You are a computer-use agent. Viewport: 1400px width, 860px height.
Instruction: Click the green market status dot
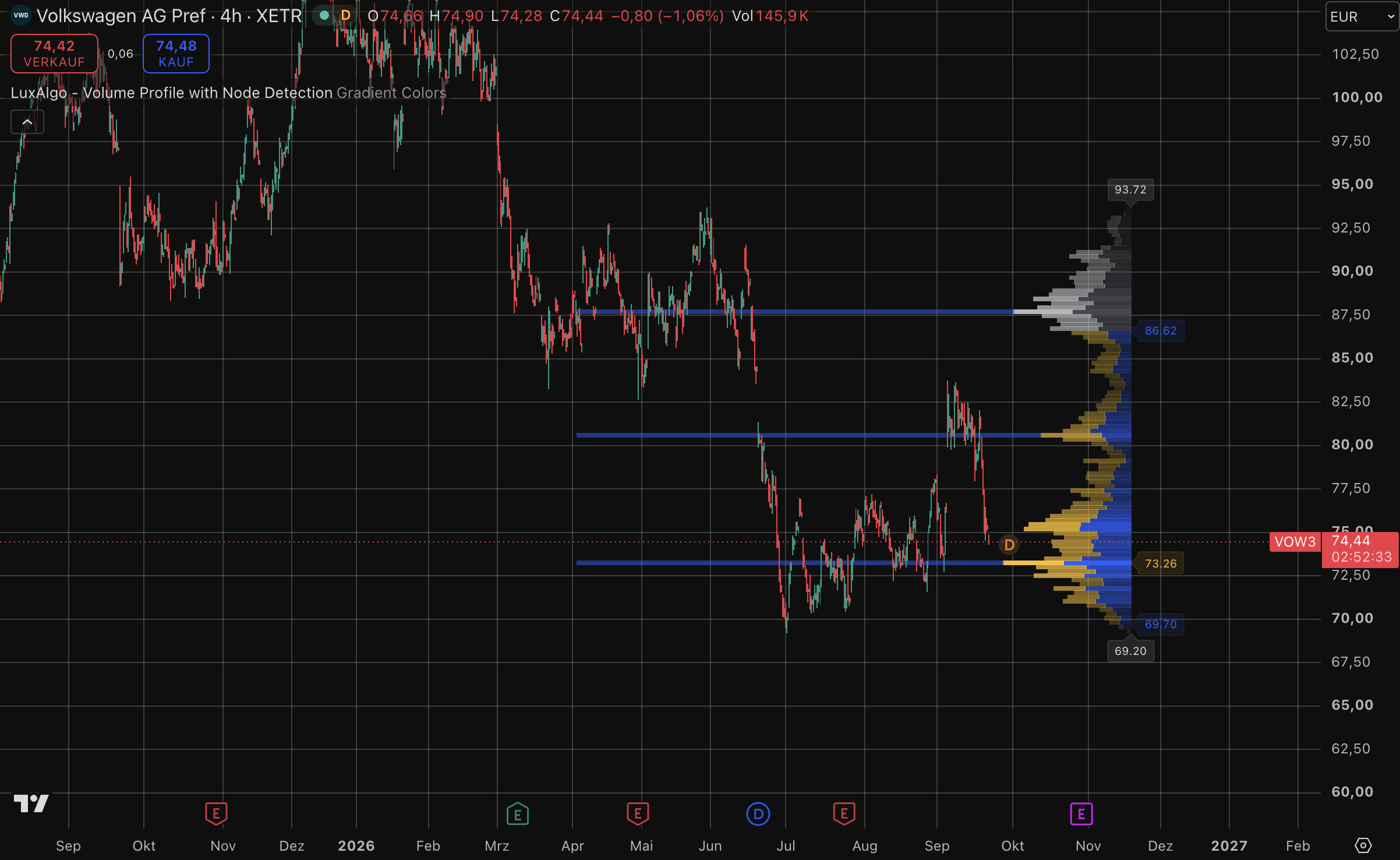(324, 16)
